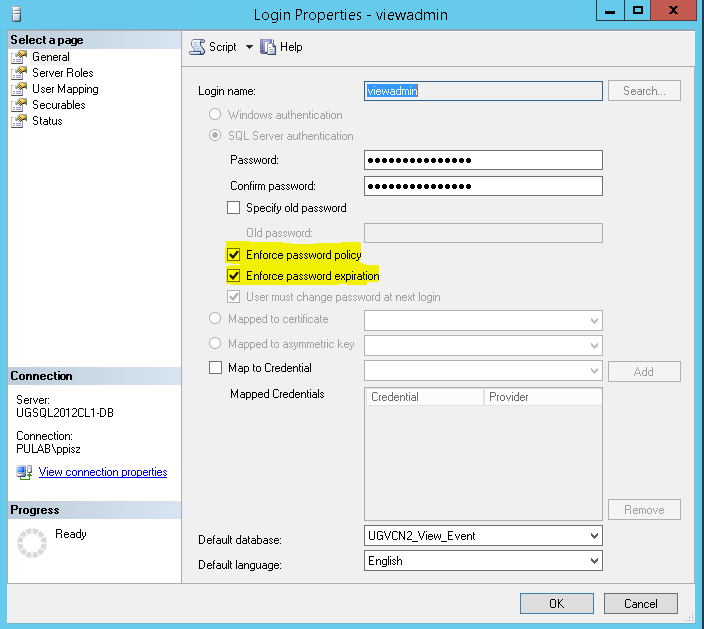Open the Status page
The width and height of the screenshot is (704, 629).
coord(47,121)
